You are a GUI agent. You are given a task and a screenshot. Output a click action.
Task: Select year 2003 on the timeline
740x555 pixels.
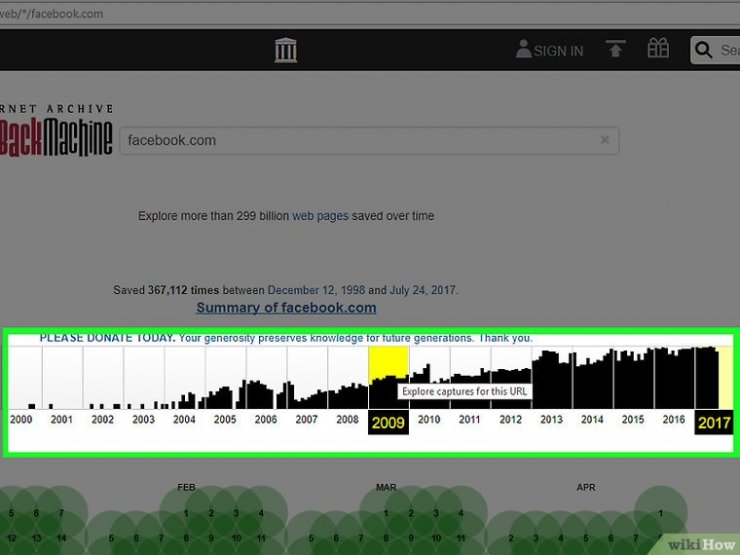pyautogui.click(x=143, y=420)
